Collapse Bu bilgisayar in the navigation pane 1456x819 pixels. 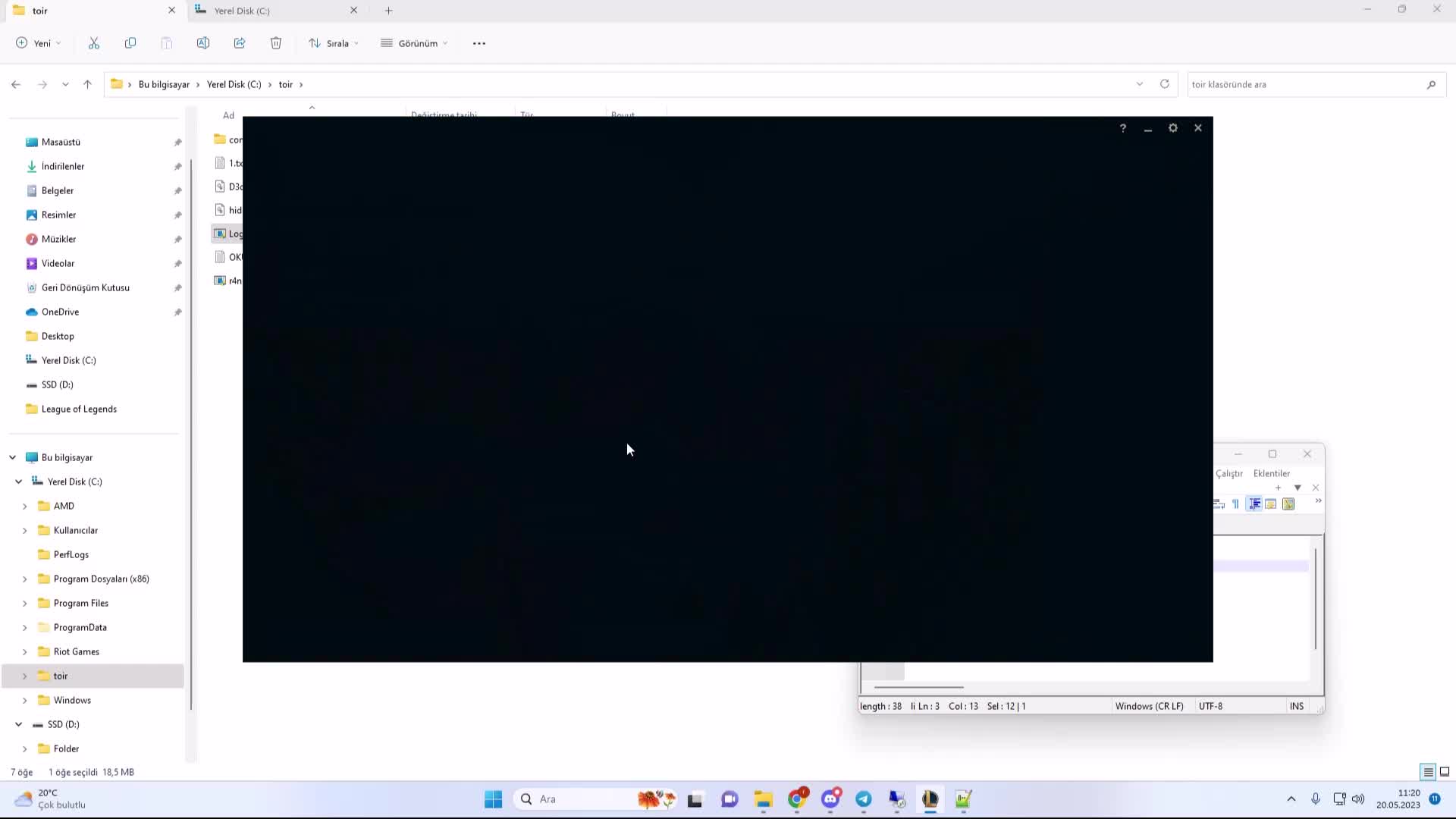(11, 457)
